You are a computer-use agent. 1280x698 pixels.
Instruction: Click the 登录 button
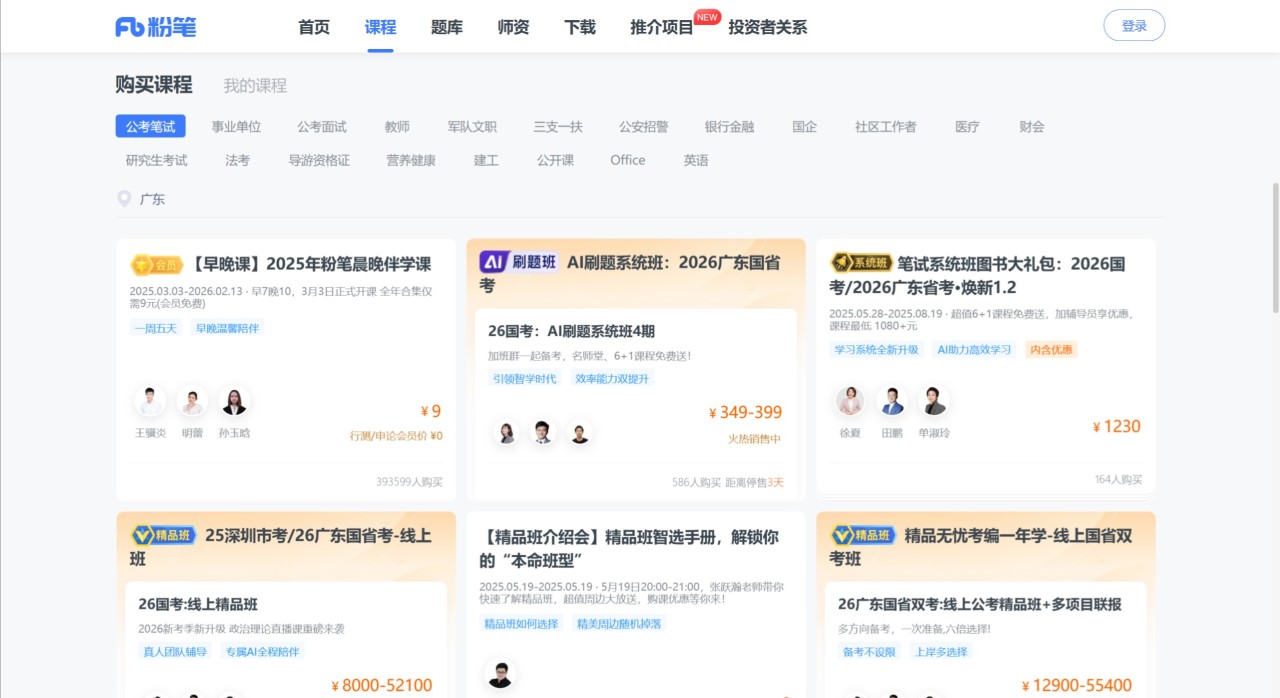point(1134,26)
